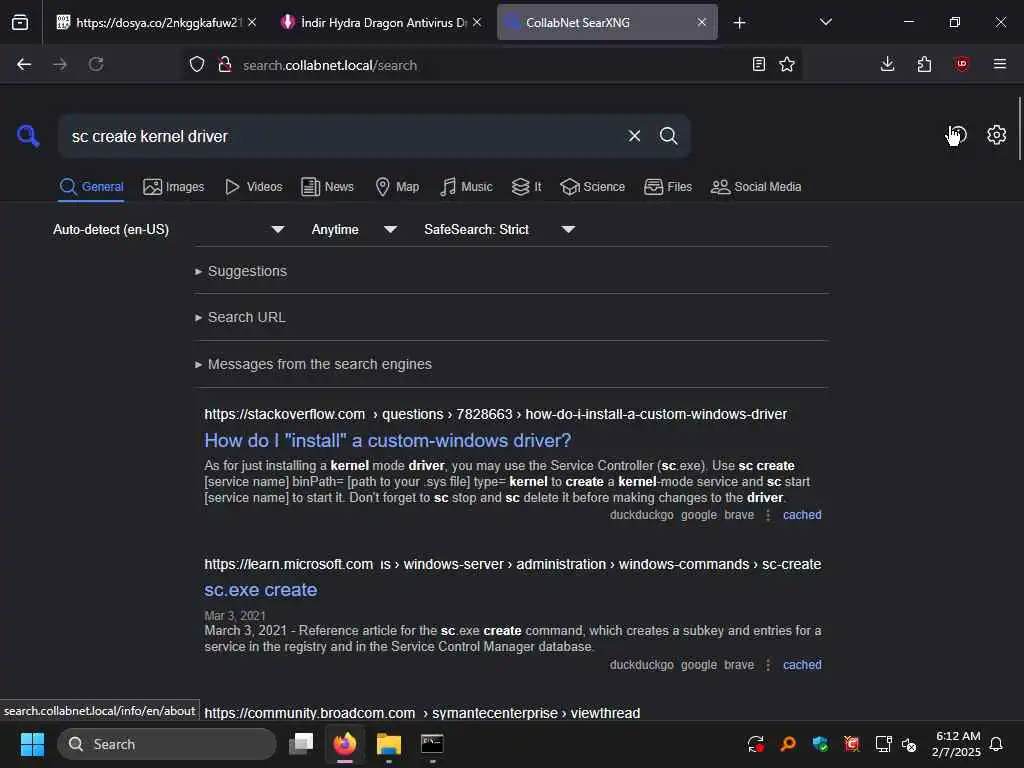
Task: Select the It search category
Action: coord(526,187)
